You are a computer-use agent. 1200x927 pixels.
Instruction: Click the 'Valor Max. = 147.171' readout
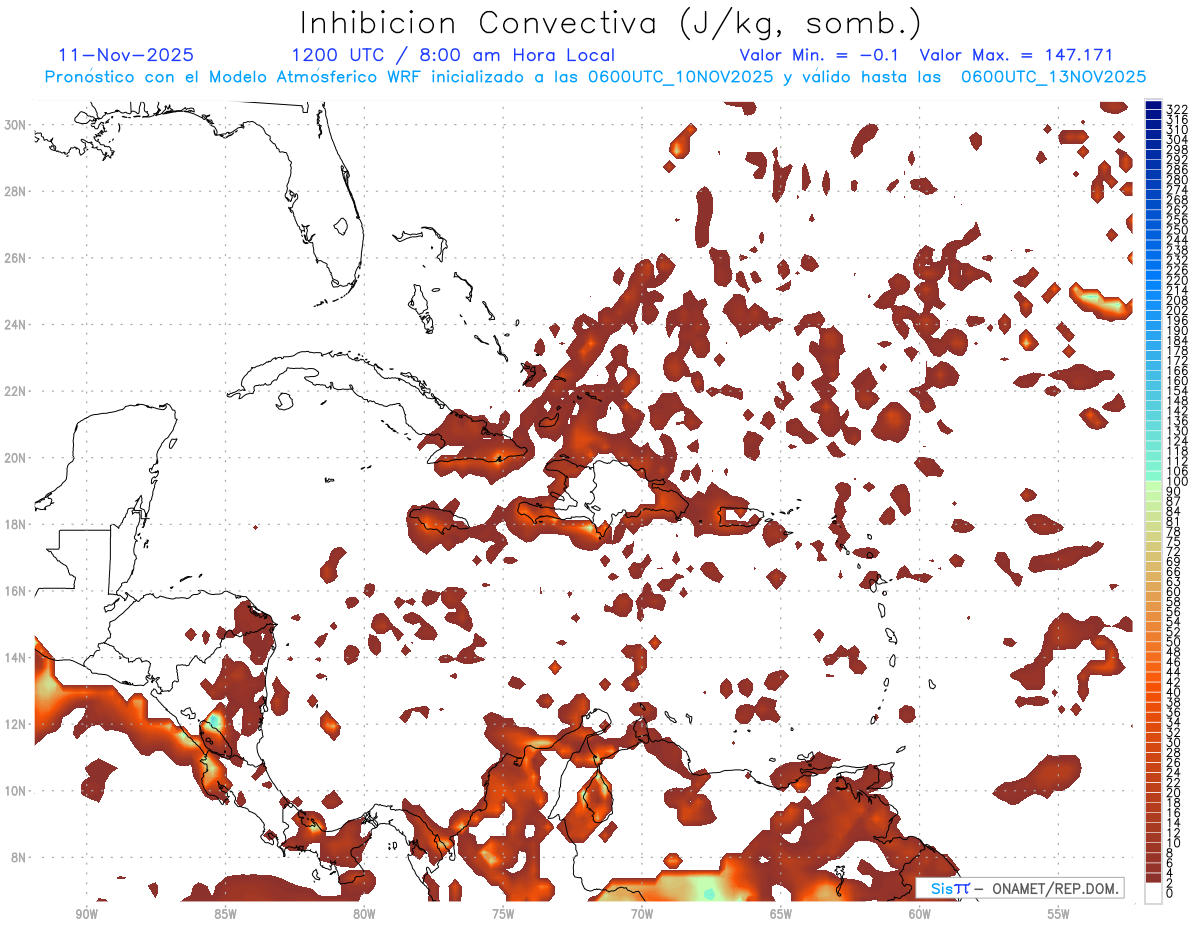pos(1016,55)
